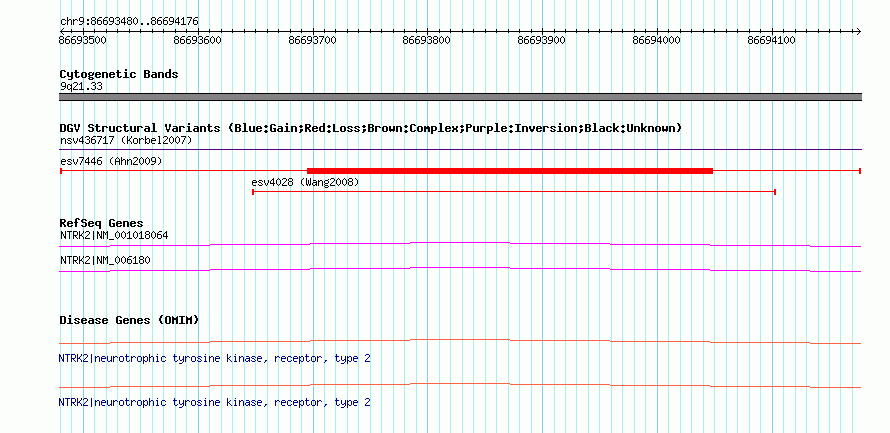
Task: Click the 9q21.33 band label
Action: click(81, 87)
